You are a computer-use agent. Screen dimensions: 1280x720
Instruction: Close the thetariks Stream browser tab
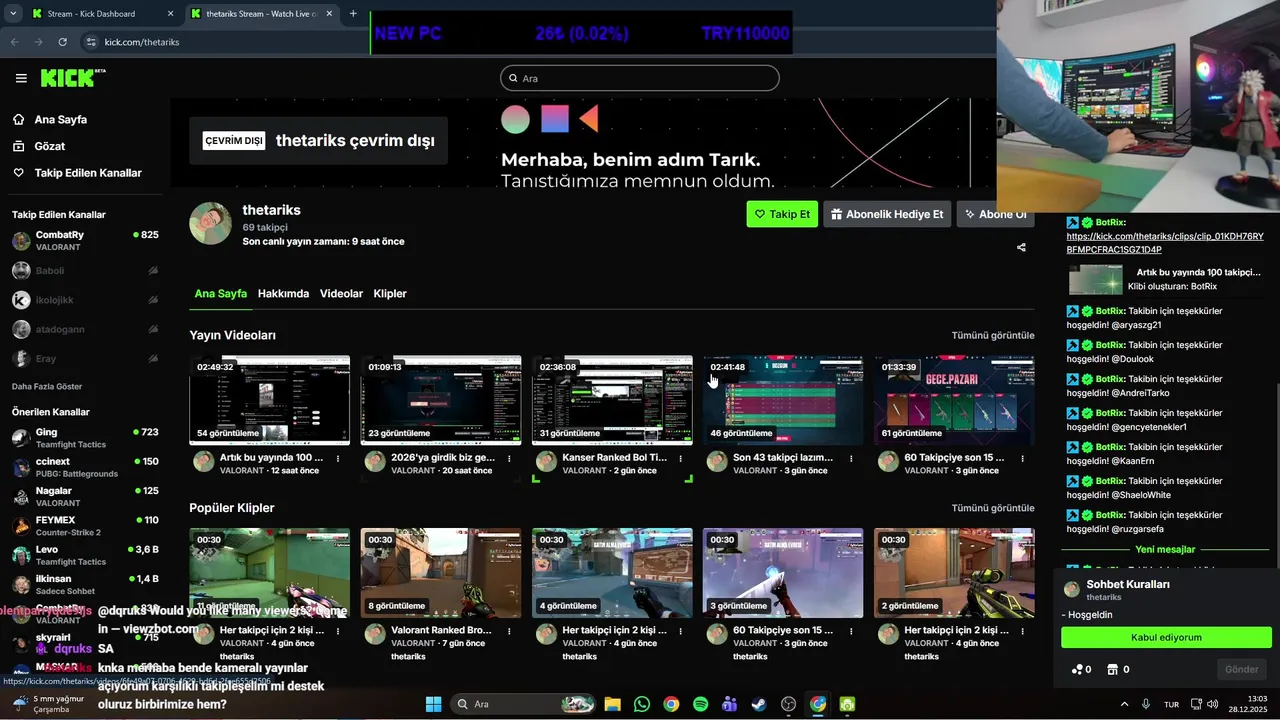[x=328, y=14]
